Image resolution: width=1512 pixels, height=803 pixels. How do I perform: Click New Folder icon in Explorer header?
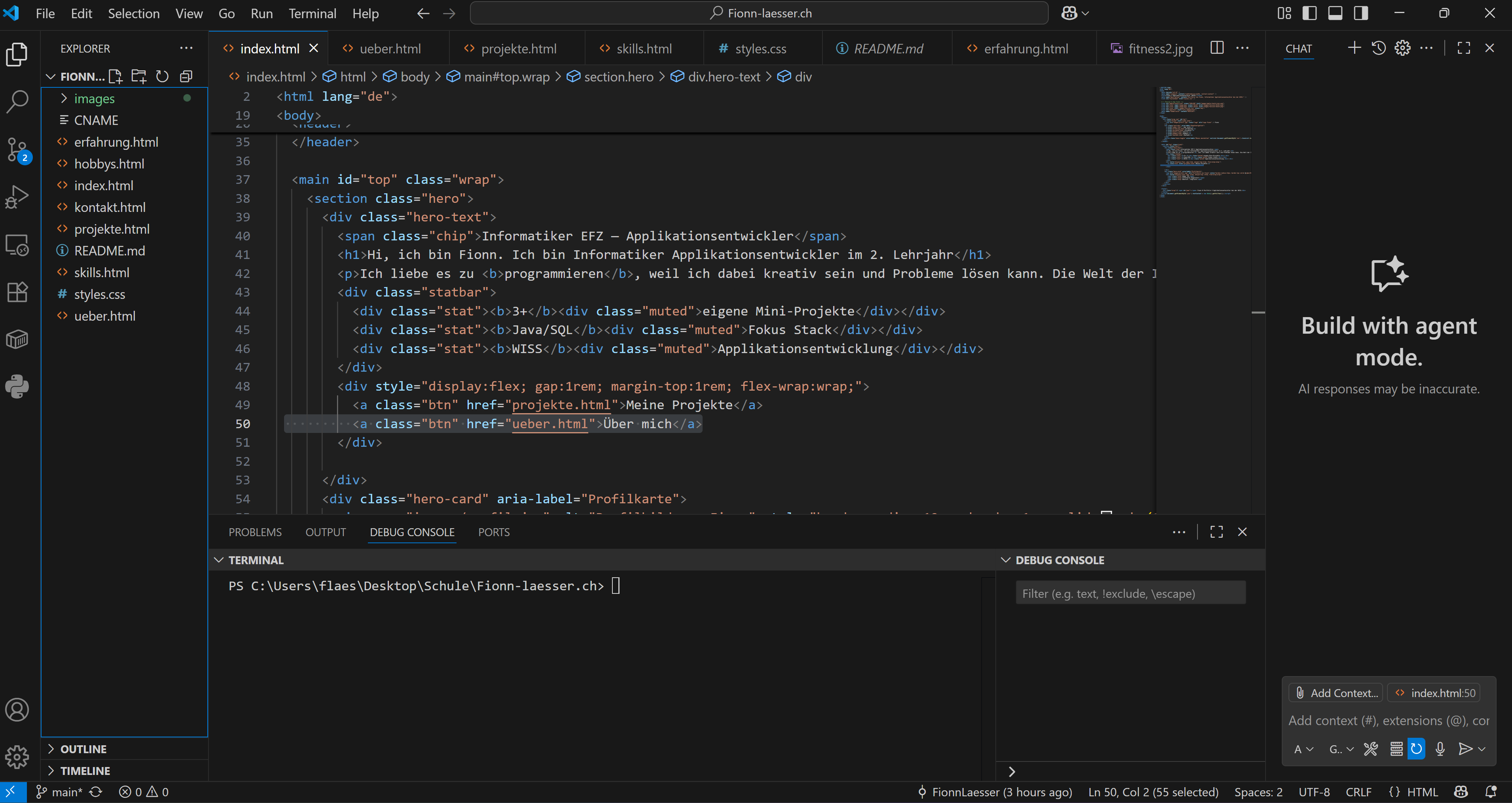click(x=139, y=76)
